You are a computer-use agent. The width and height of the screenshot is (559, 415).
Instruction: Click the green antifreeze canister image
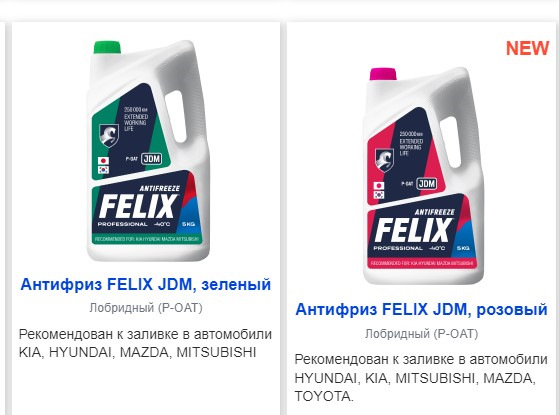tap(148, 150)
